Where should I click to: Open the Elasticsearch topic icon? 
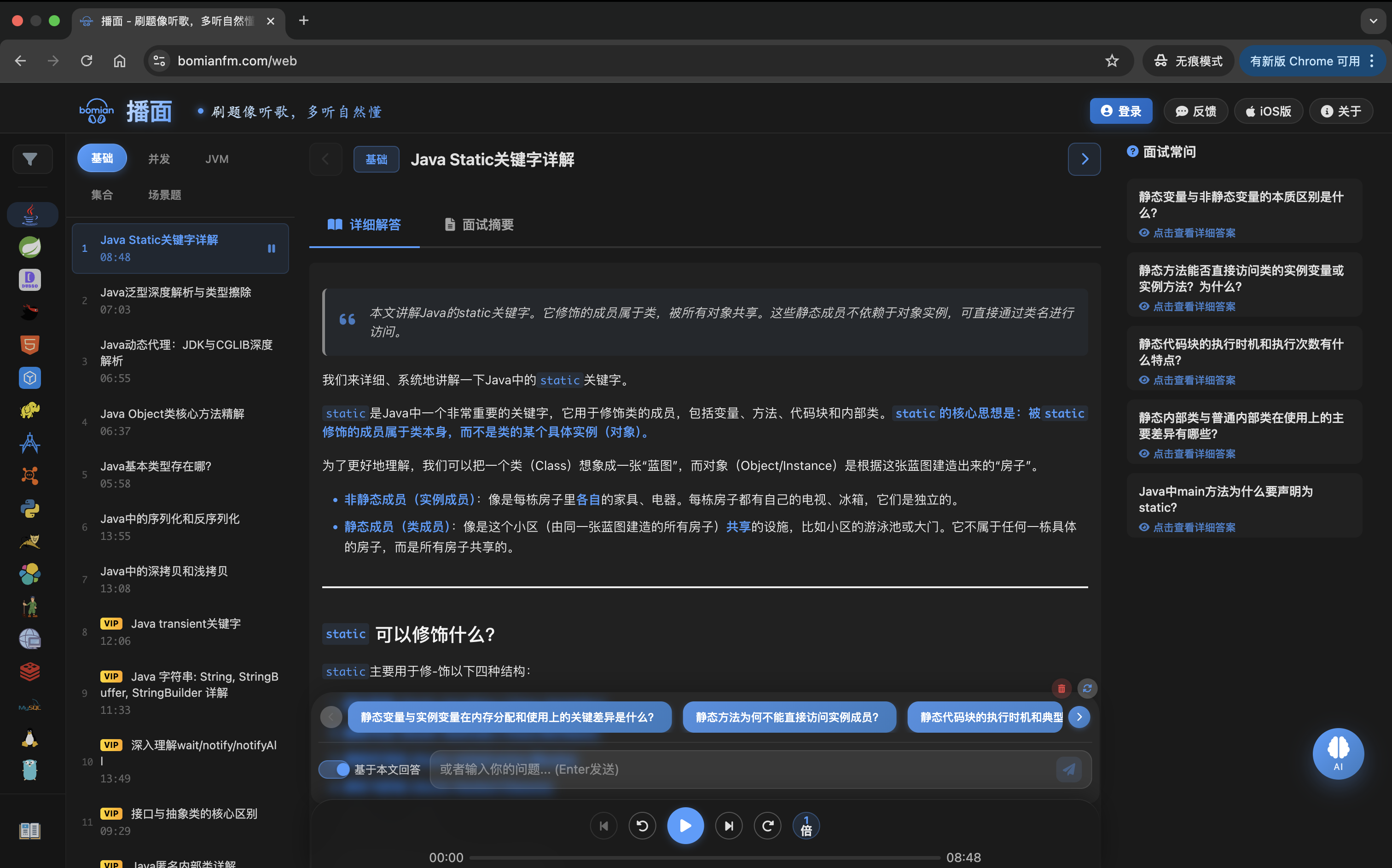tap(29, 574)
